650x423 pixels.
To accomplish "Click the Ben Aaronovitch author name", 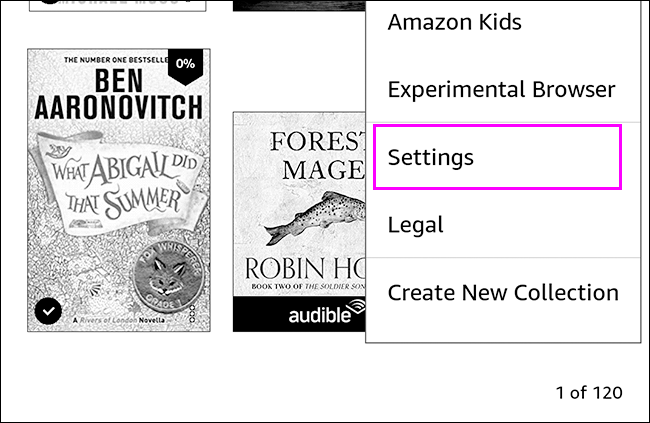I will coord(118,93).
